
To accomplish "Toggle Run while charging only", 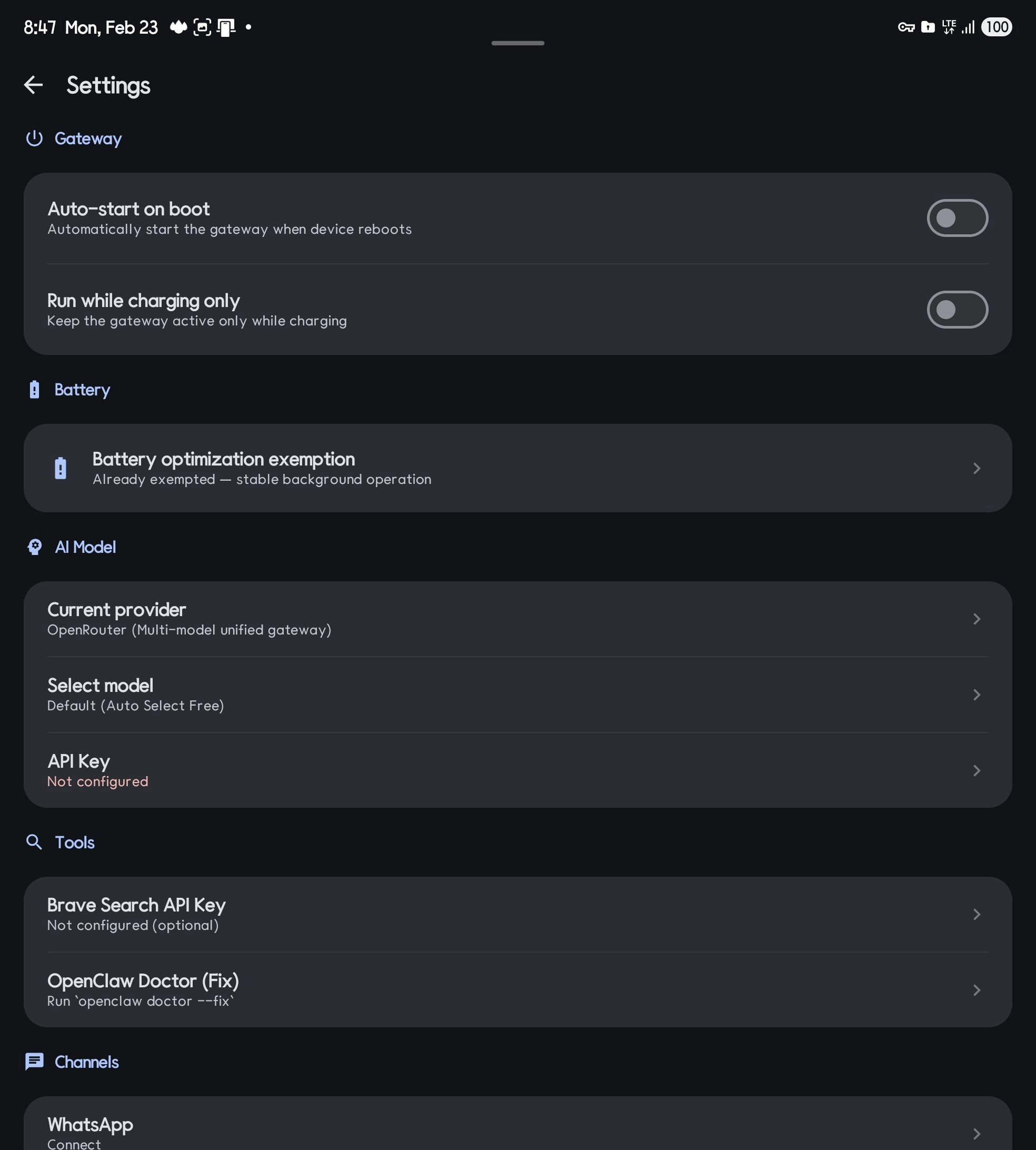I will 957,310.
